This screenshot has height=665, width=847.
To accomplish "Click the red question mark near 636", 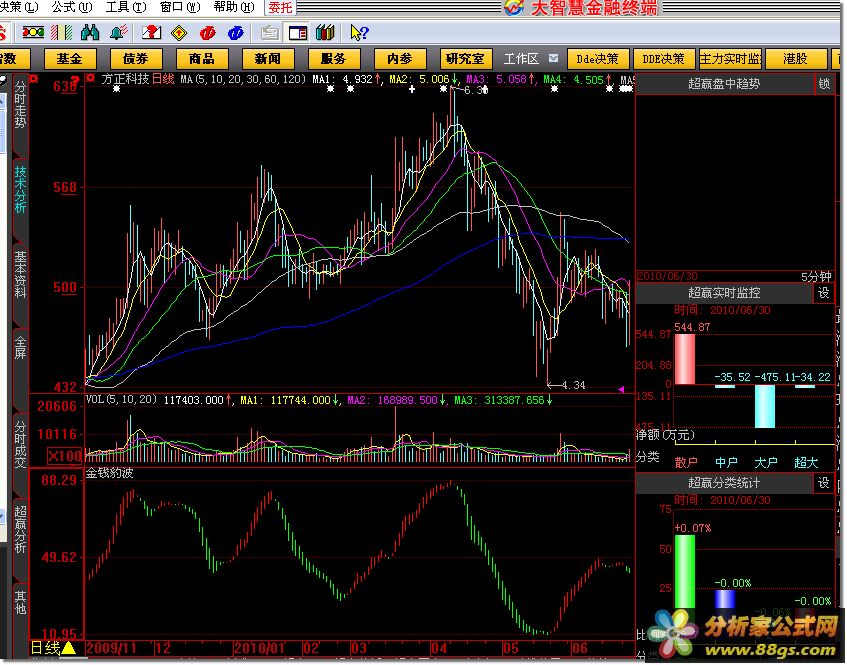I will pyautogui.click(x=75, y=80).
